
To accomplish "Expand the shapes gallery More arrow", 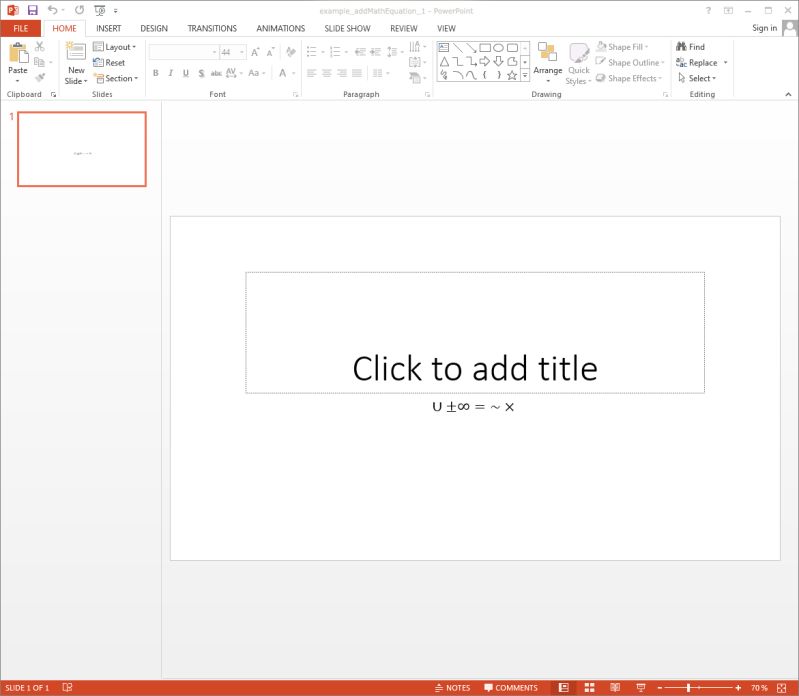I will pos(525,75).
